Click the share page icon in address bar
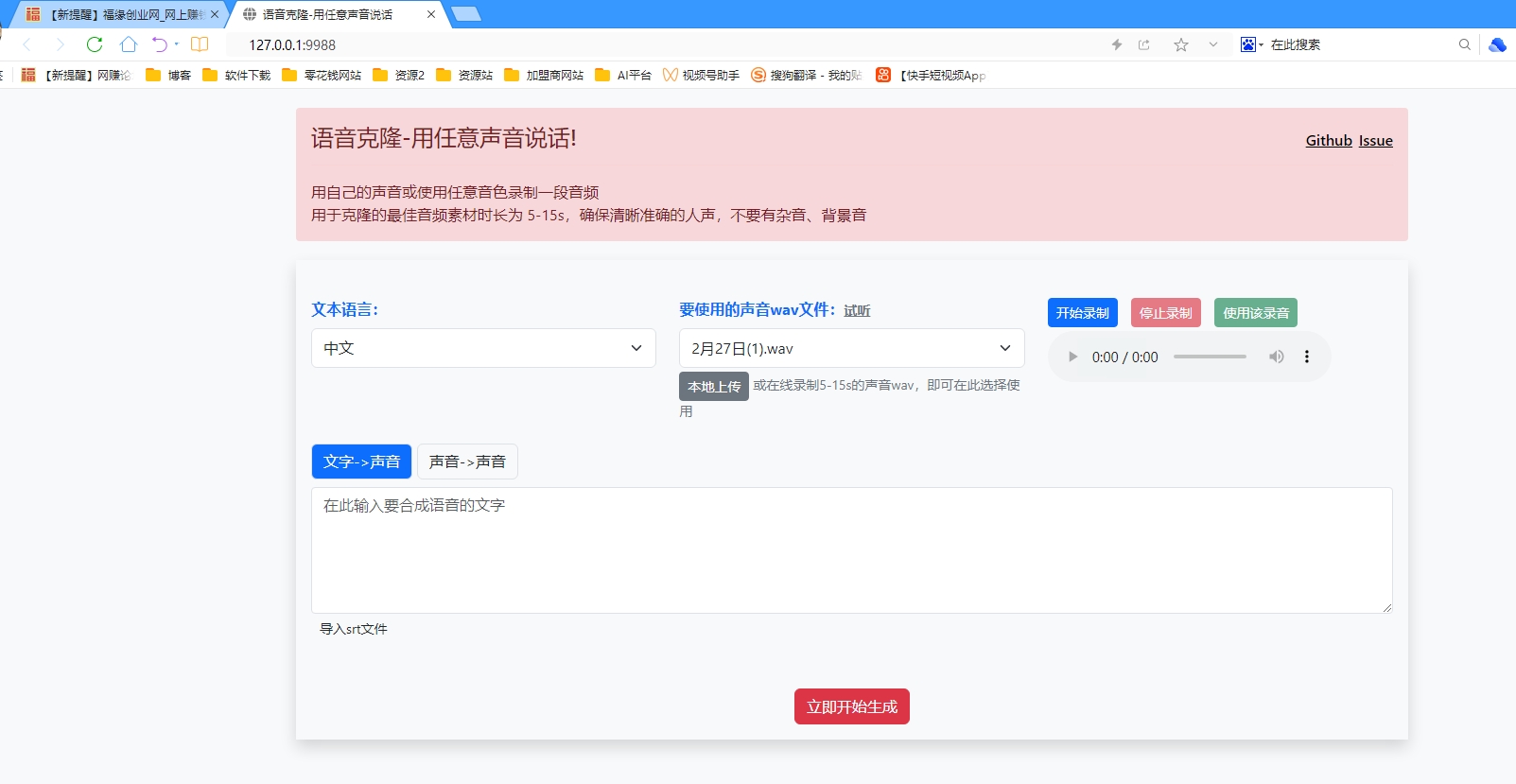The height and width of the screenshot is (784, 1516). [x=1144, y=44]
